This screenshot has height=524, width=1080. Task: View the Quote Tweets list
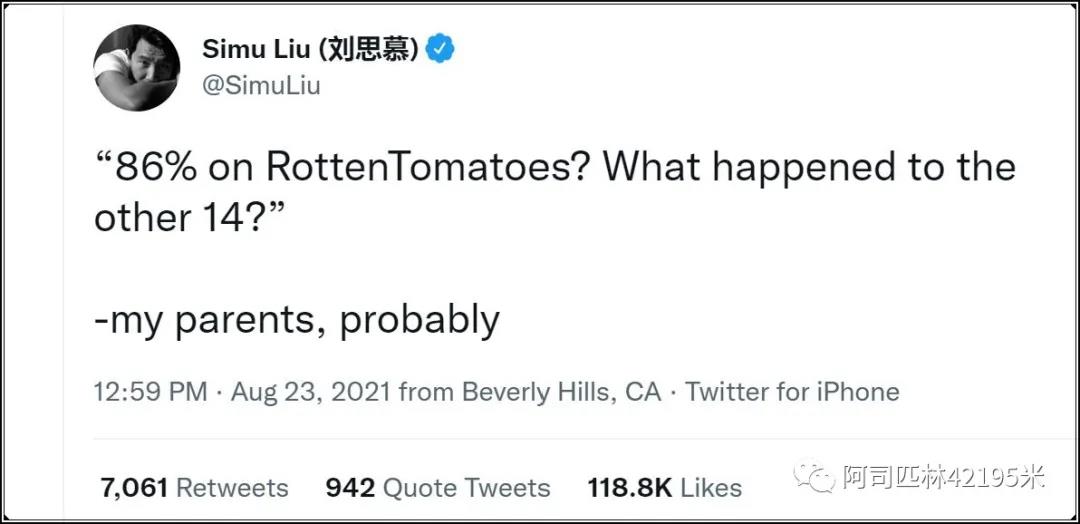[x=467, y=488]
